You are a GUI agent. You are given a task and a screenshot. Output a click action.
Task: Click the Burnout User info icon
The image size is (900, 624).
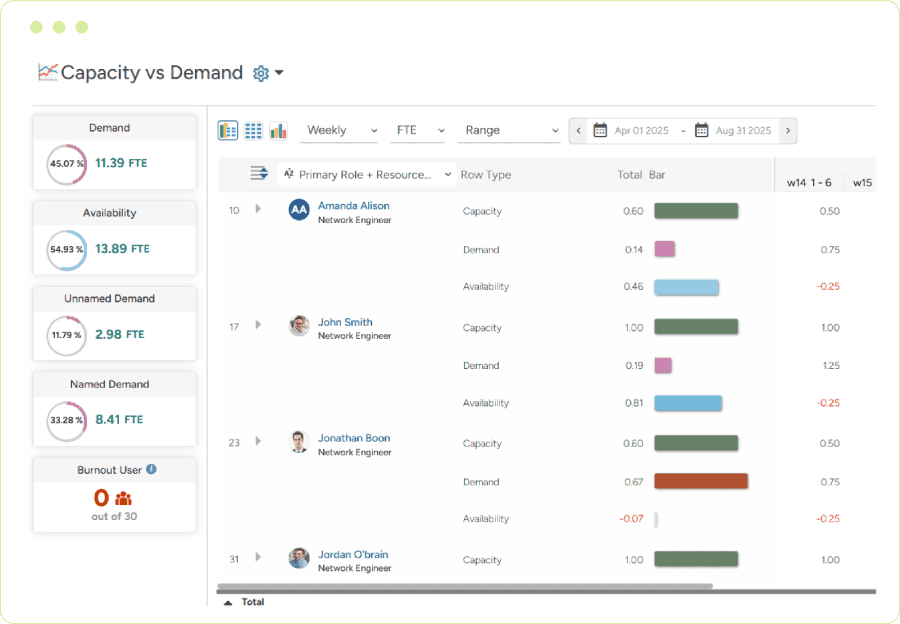pos(151,470)
